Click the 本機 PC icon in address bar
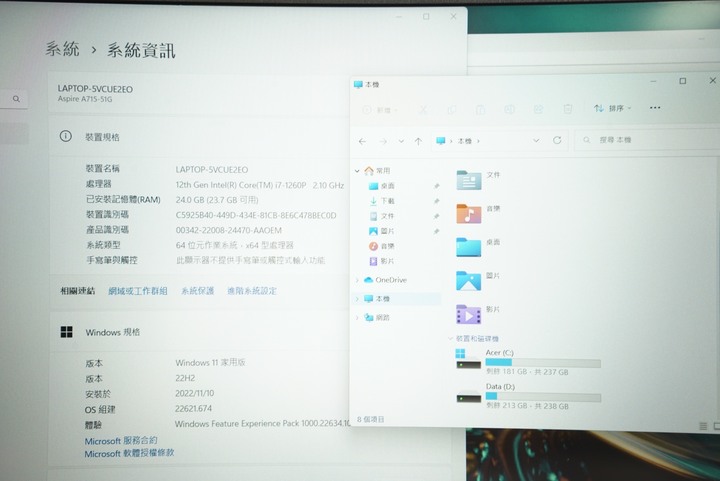The height and width of the screenshot is (481, 720). pos(441,140)
